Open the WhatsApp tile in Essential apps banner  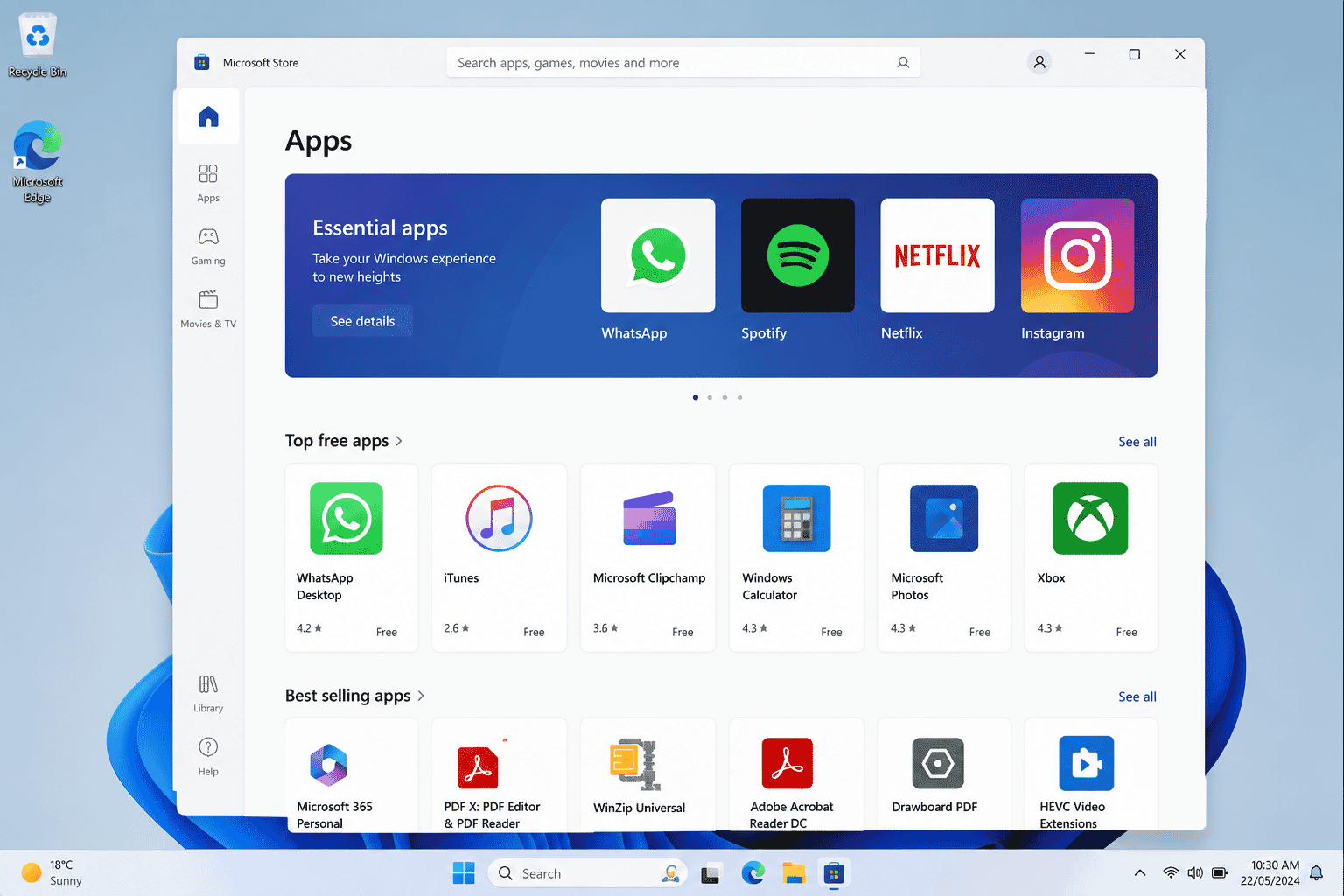(x=658, y=255)
